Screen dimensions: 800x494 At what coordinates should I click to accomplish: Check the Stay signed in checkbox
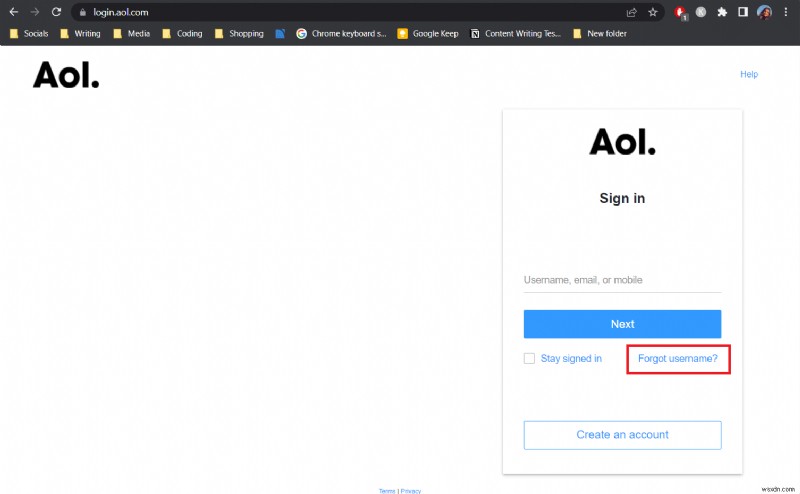click(529, 358)
